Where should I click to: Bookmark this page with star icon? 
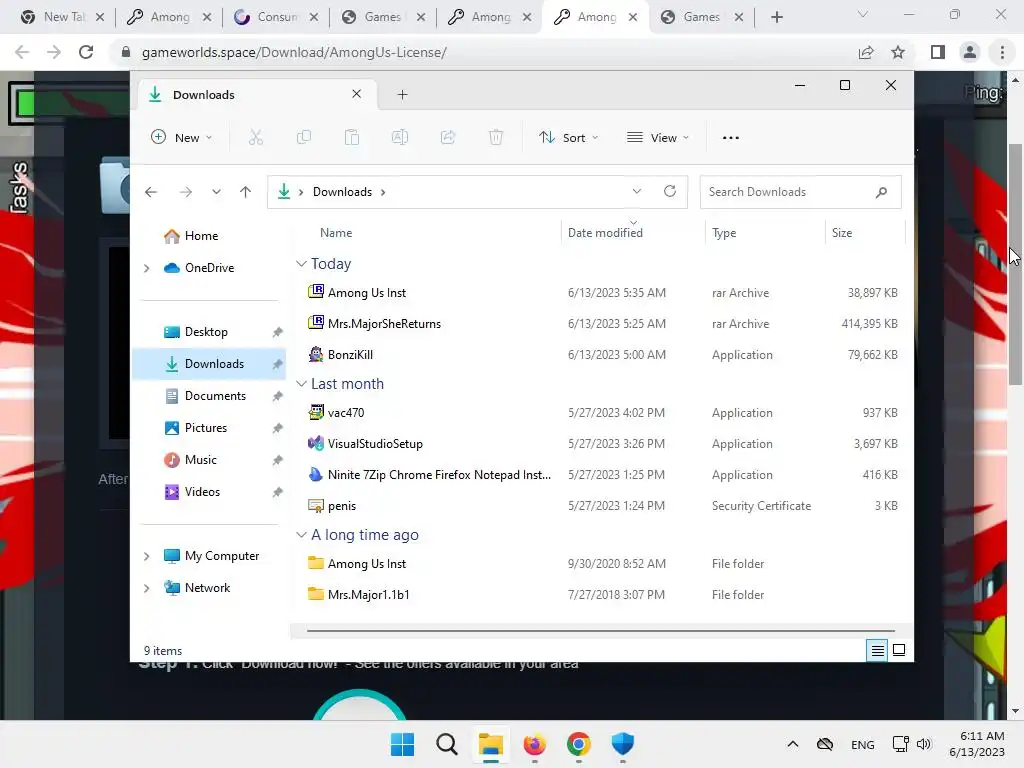pyautogui.click(x=898, y=52)
